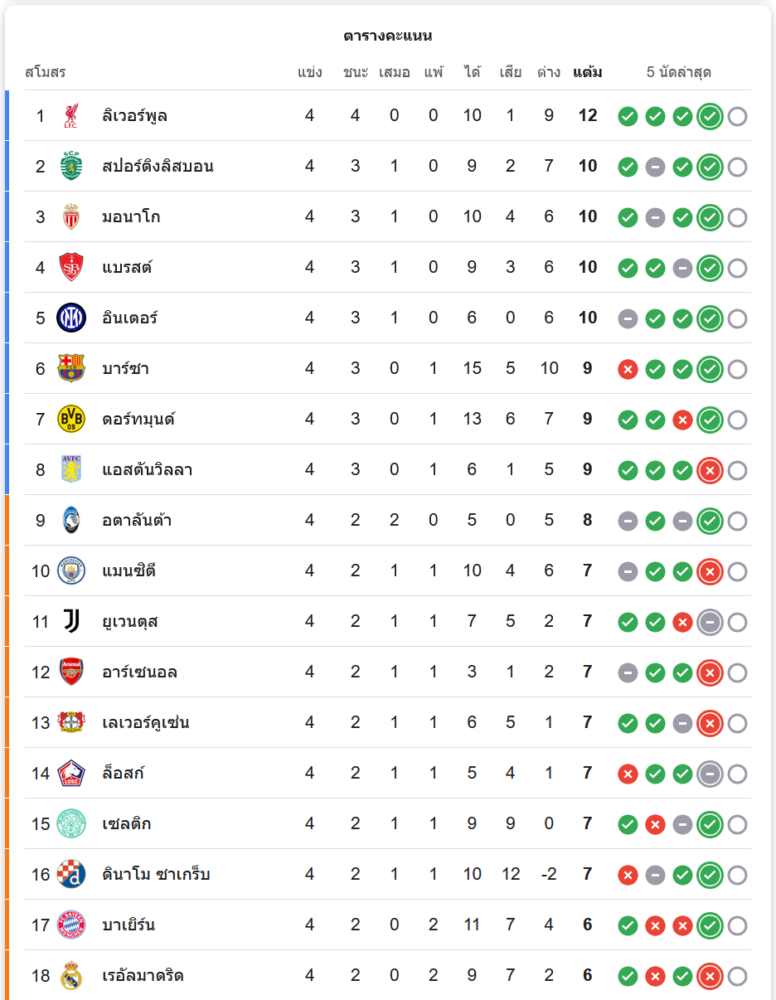Open the แมนซิตี้ team name link

click(129, 571)
